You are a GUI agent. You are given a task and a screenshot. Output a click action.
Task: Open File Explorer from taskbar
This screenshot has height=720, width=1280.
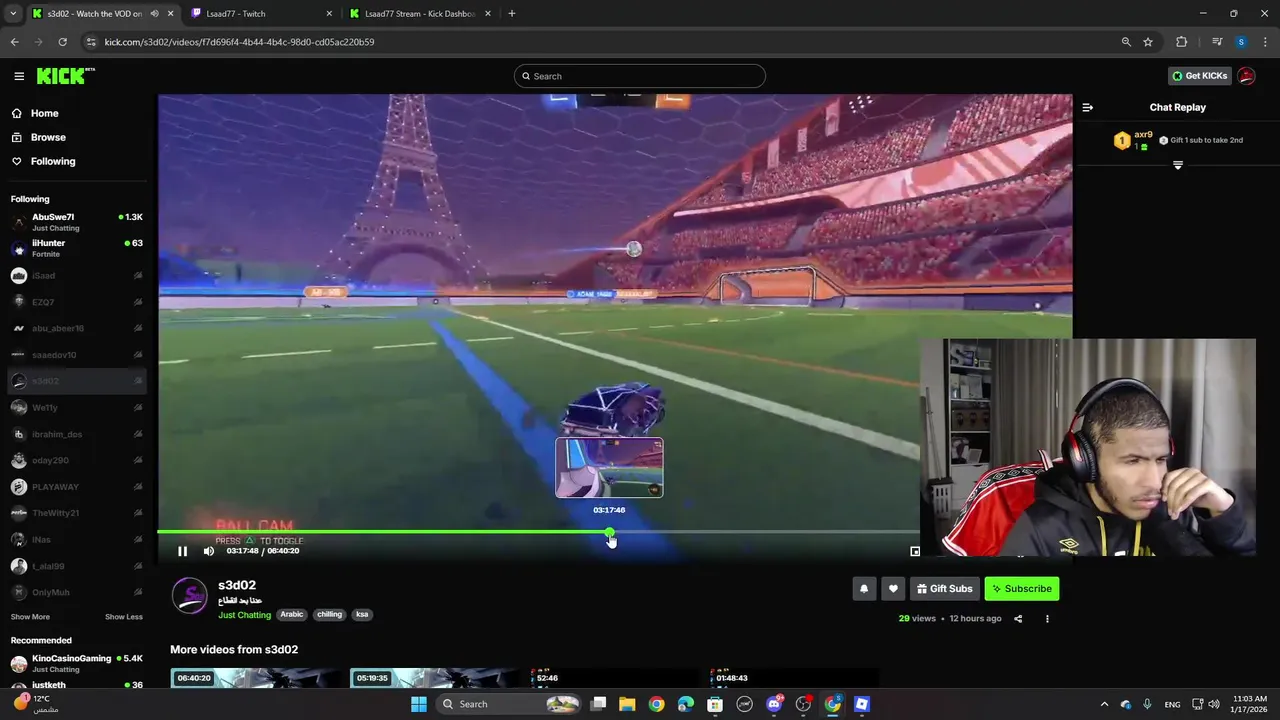pyautogui.click(x=627, y=704)
